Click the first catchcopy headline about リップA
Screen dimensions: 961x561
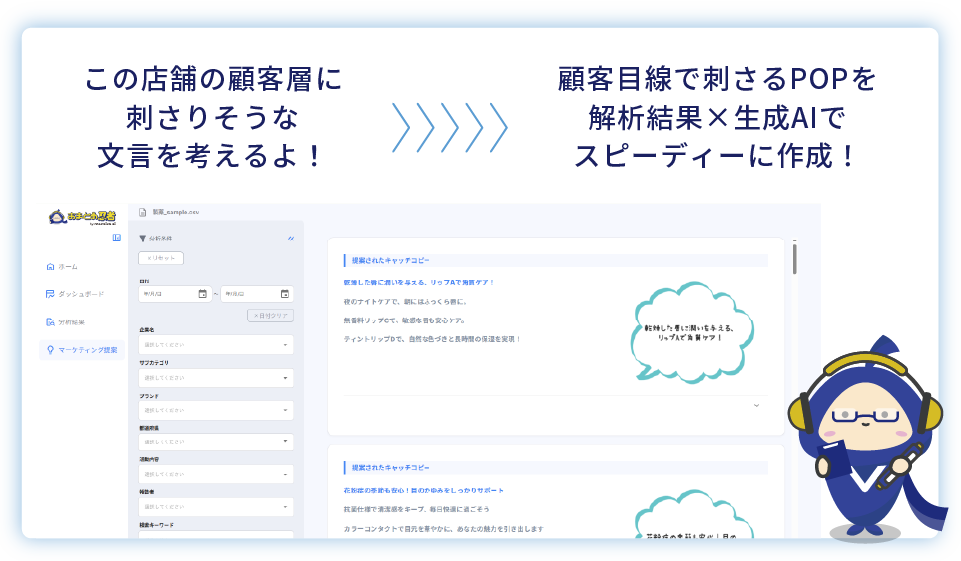pos(419,283)
